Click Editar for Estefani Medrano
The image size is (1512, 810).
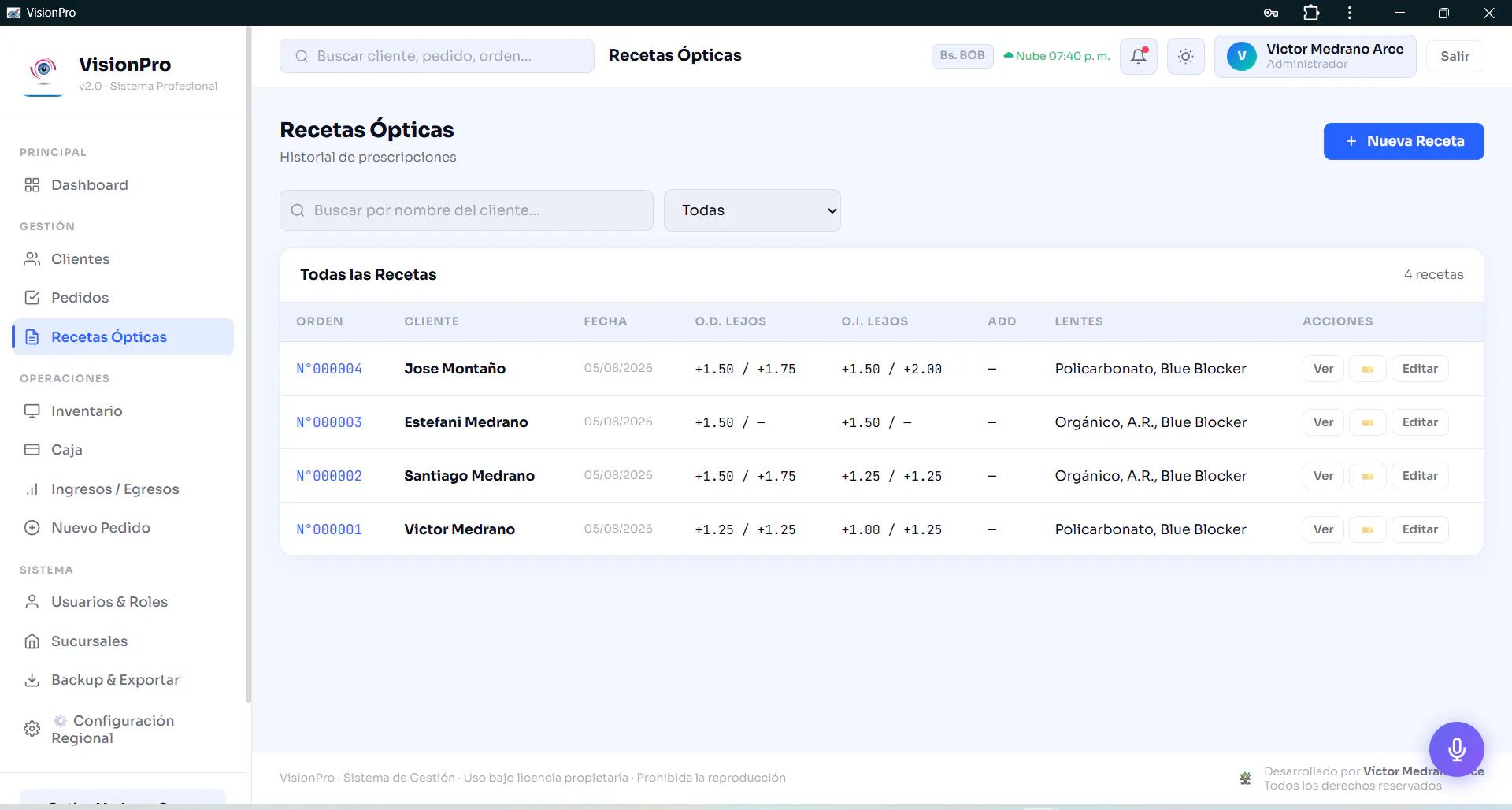(x=1420, y=422)
